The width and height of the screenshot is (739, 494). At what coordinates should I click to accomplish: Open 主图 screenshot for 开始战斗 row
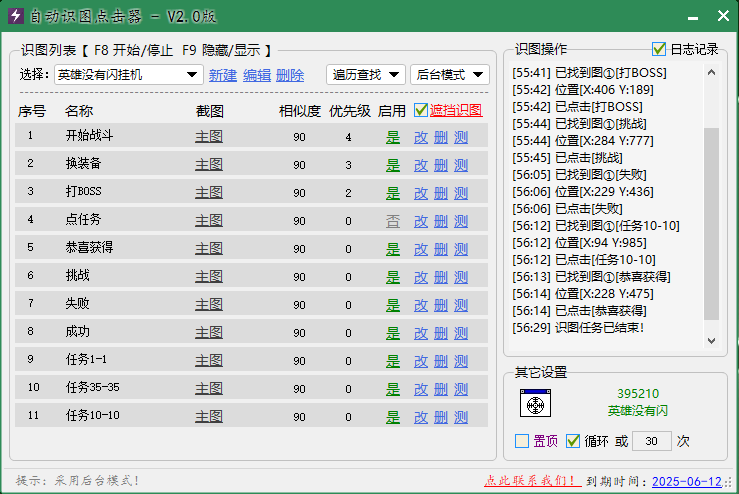pos(209,136)
